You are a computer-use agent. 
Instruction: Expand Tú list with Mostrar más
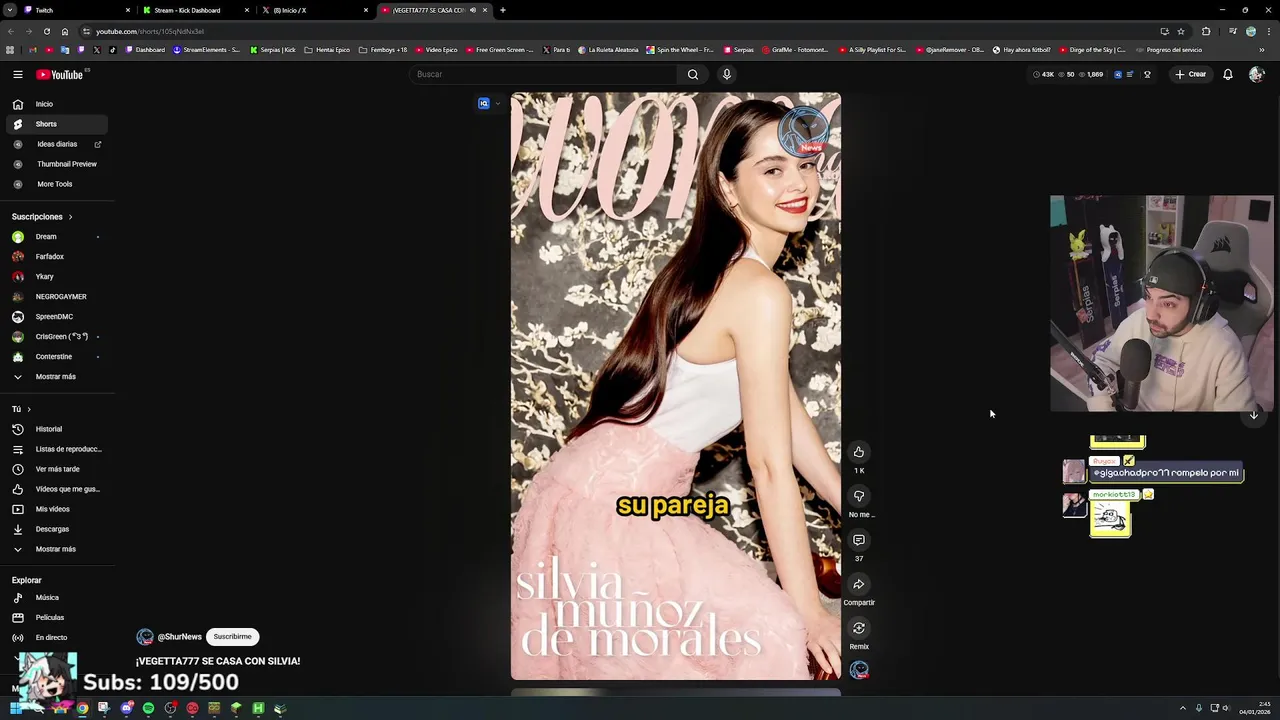(58, 549)
